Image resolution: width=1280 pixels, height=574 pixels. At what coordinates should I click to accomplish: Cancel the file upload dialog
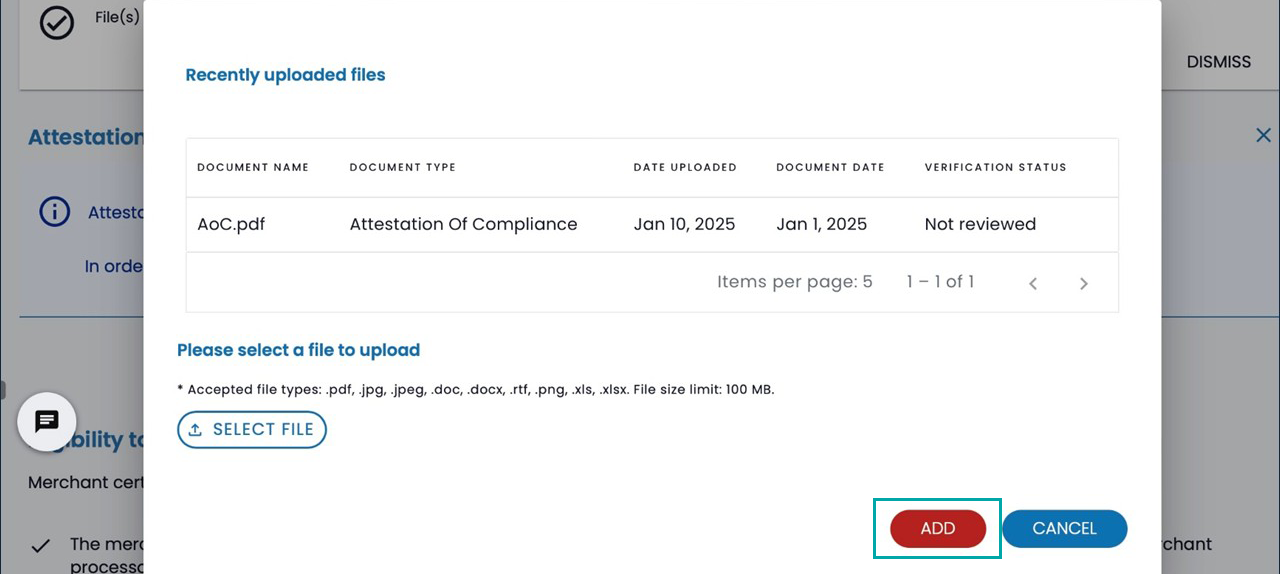(1064, 529)
